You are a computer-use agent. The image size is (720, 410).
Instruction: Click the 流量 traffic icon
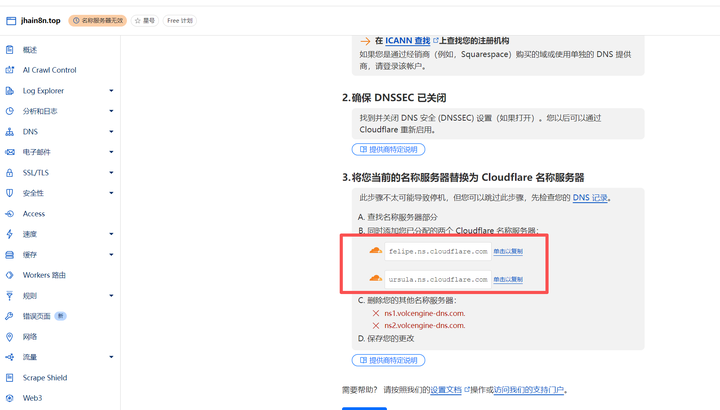pos(10,357)
